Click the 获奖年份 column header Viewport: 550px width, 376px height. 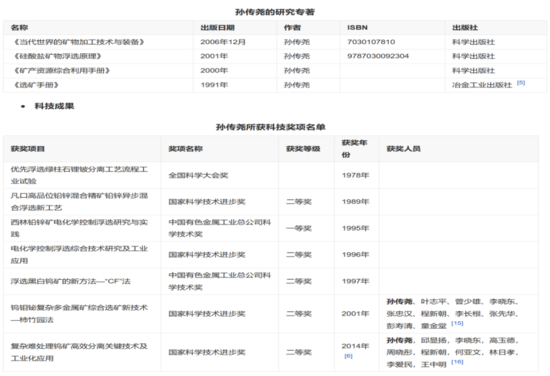click(354, 149)
